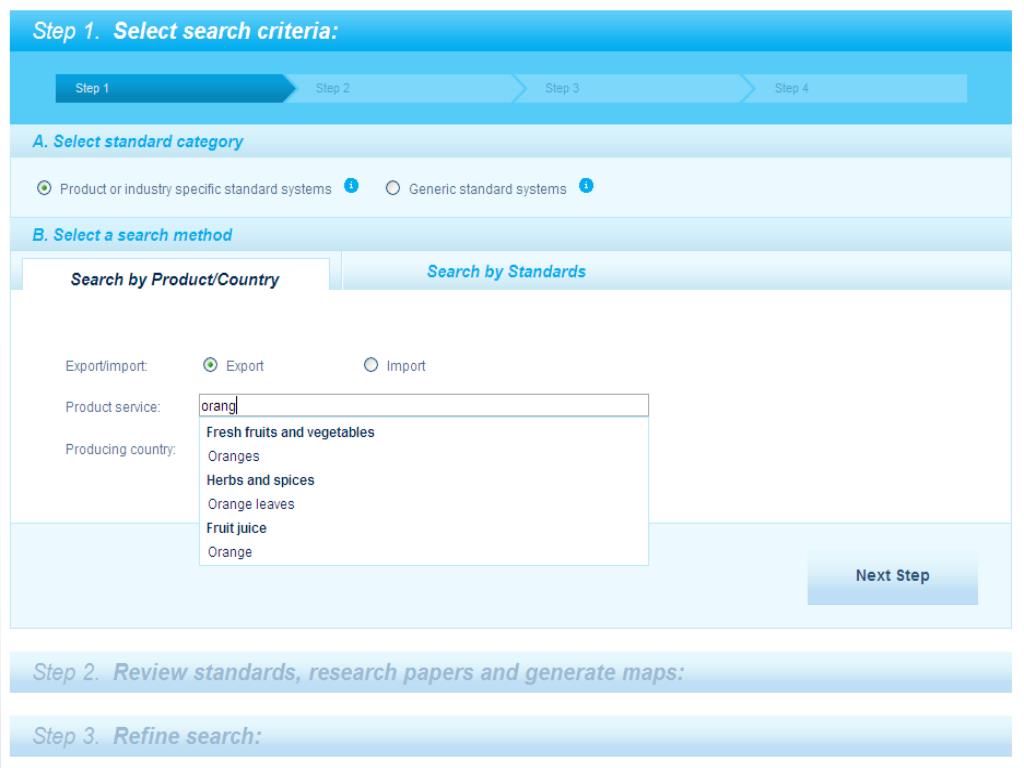Switch to Search by Standards tab
The image size is (1024, 768).
506,272
